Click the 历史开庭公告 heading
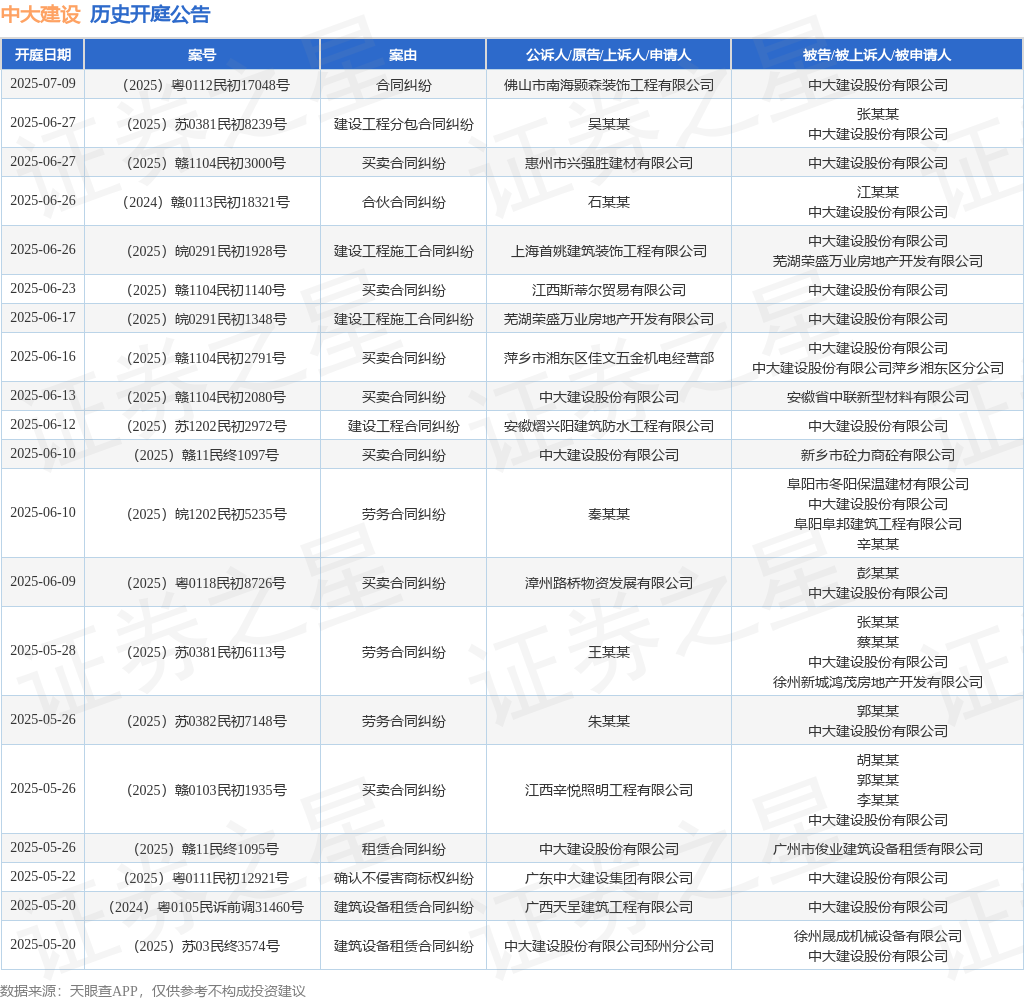 150,14
